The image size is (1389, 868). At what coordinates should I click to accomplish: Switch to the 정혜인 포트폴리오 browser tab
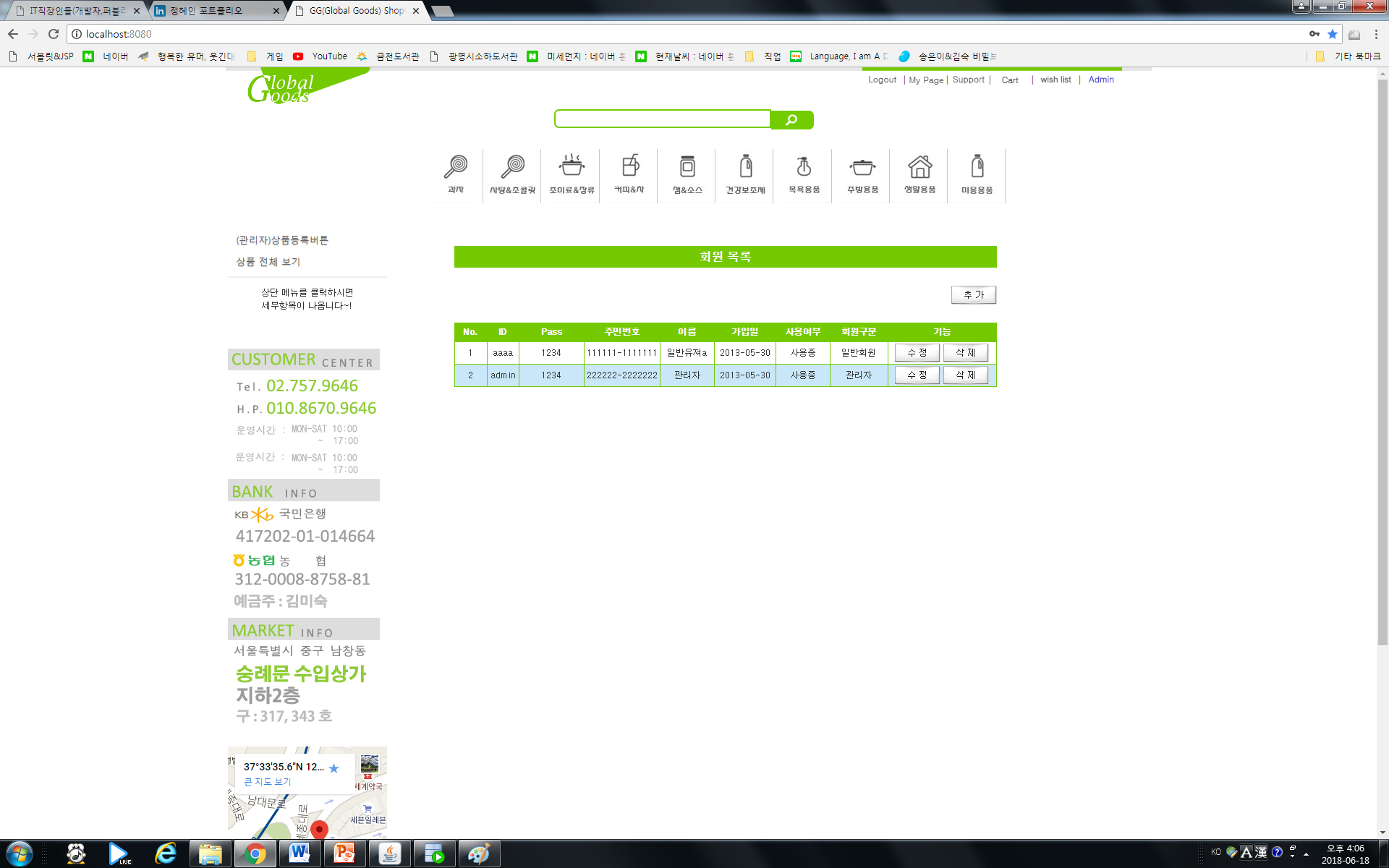(206, 11)
